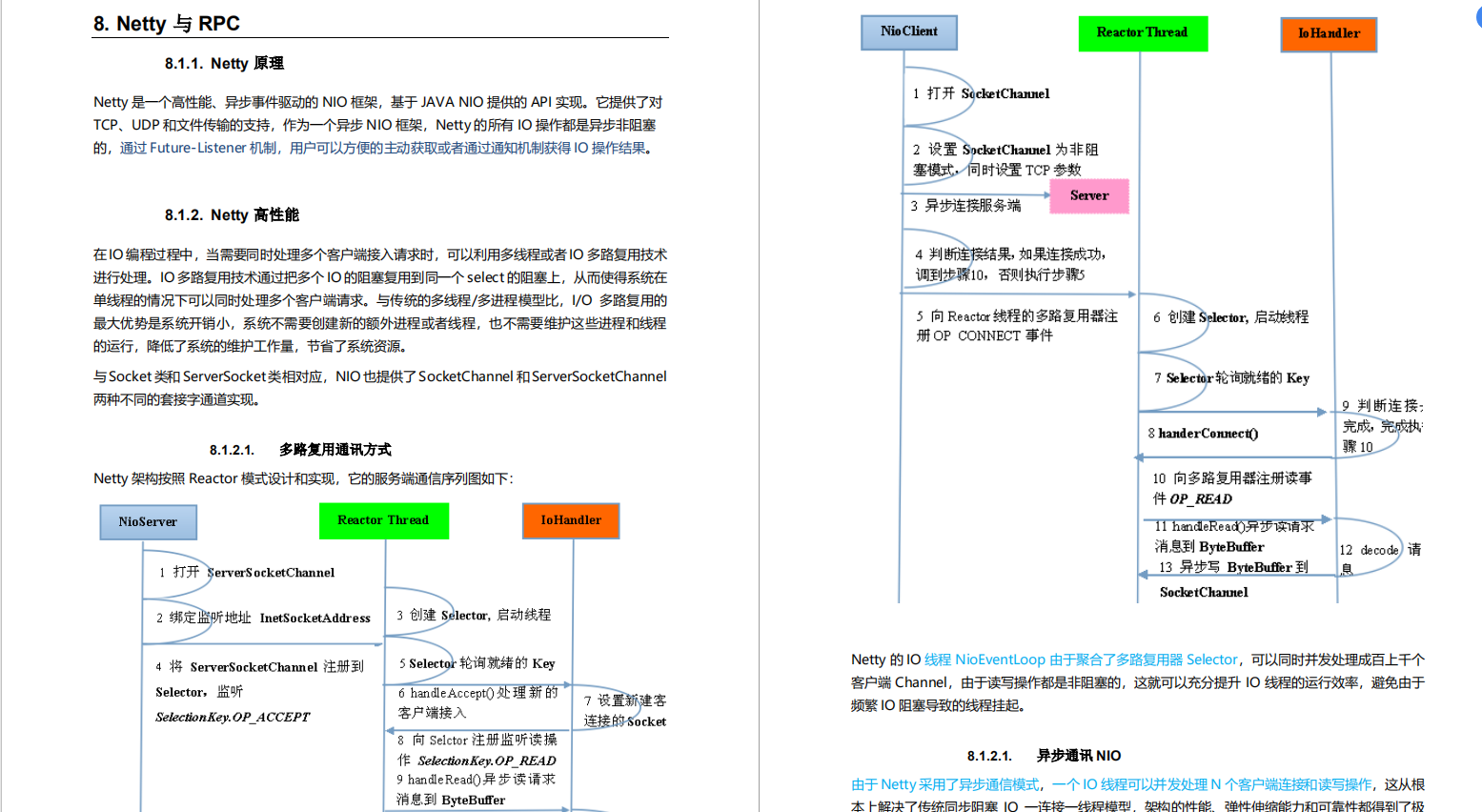The image size is (1482, 812).
Task: Click the "8.1.2.1. 多路复用通讯方式" subheading
Action: (x=300, y=450)
